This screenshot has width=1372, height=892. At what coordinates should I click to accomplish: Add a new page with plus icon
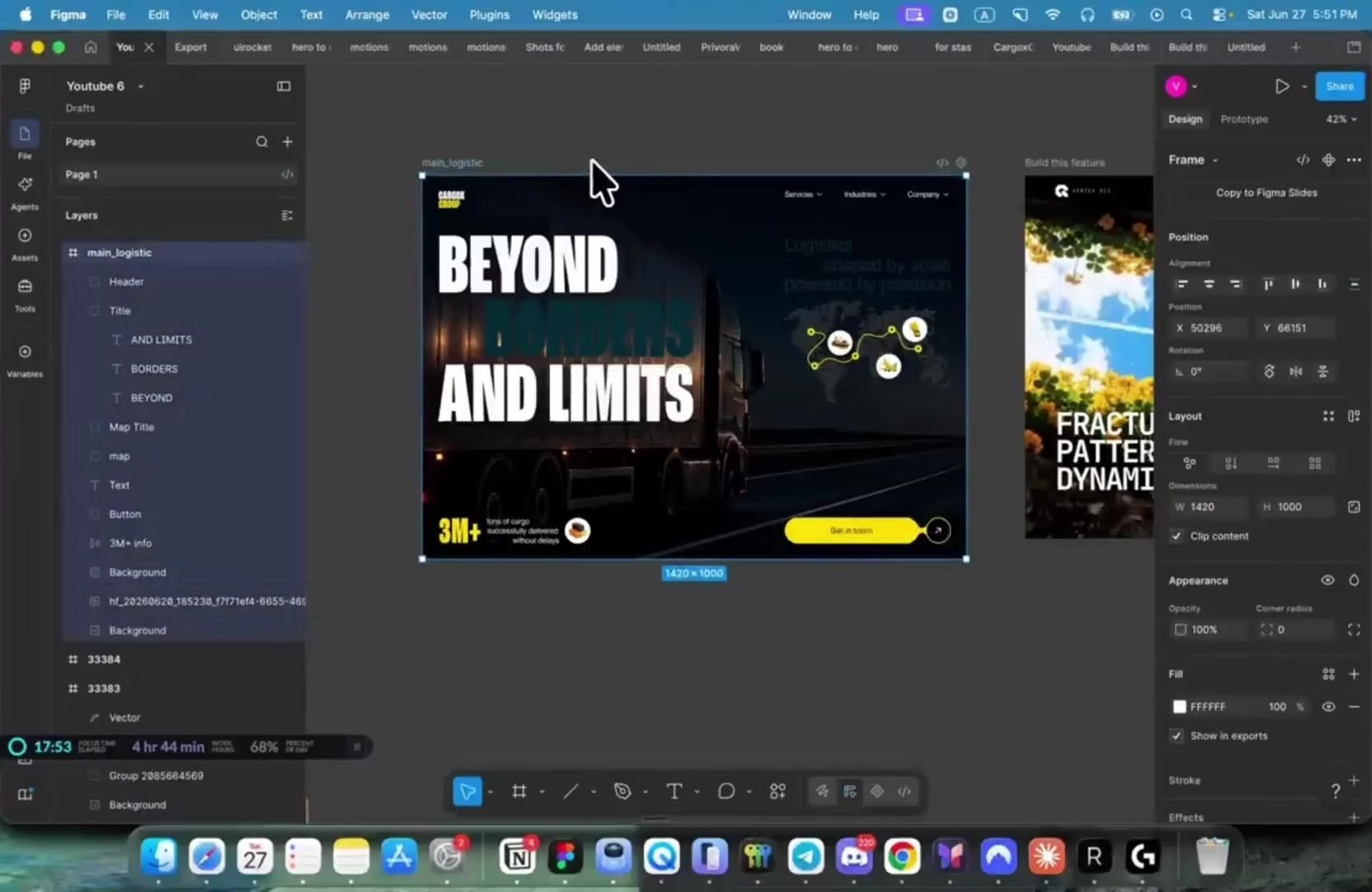[x=287, y=142]
